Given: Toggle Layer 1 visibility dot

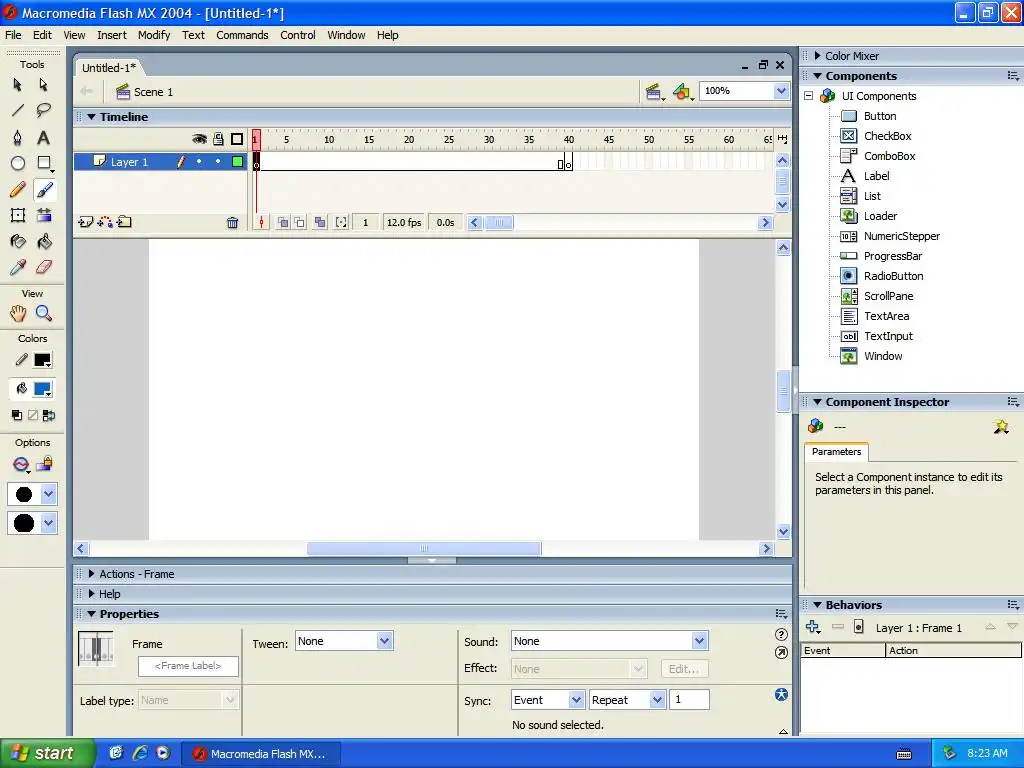Looking at the screenshot, I should [199, 161].
